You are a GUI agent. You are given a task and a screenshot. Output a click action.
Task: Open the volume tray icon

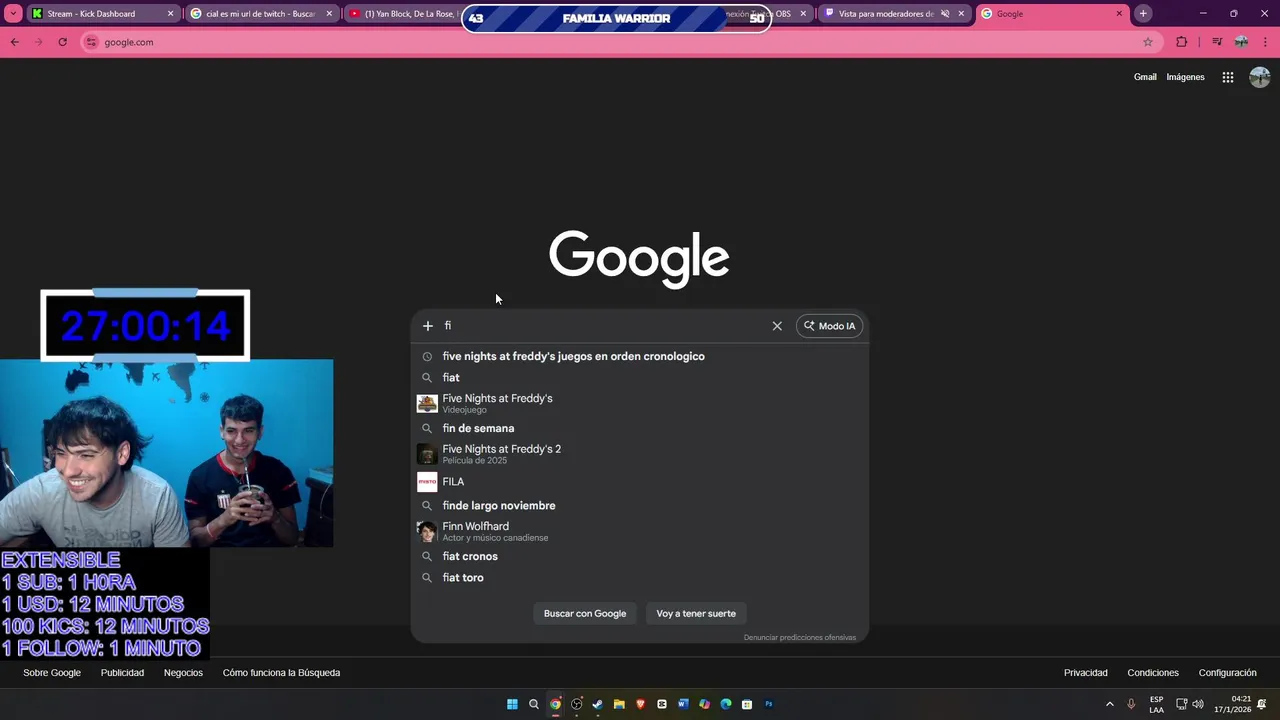[x=1198, y=704]
